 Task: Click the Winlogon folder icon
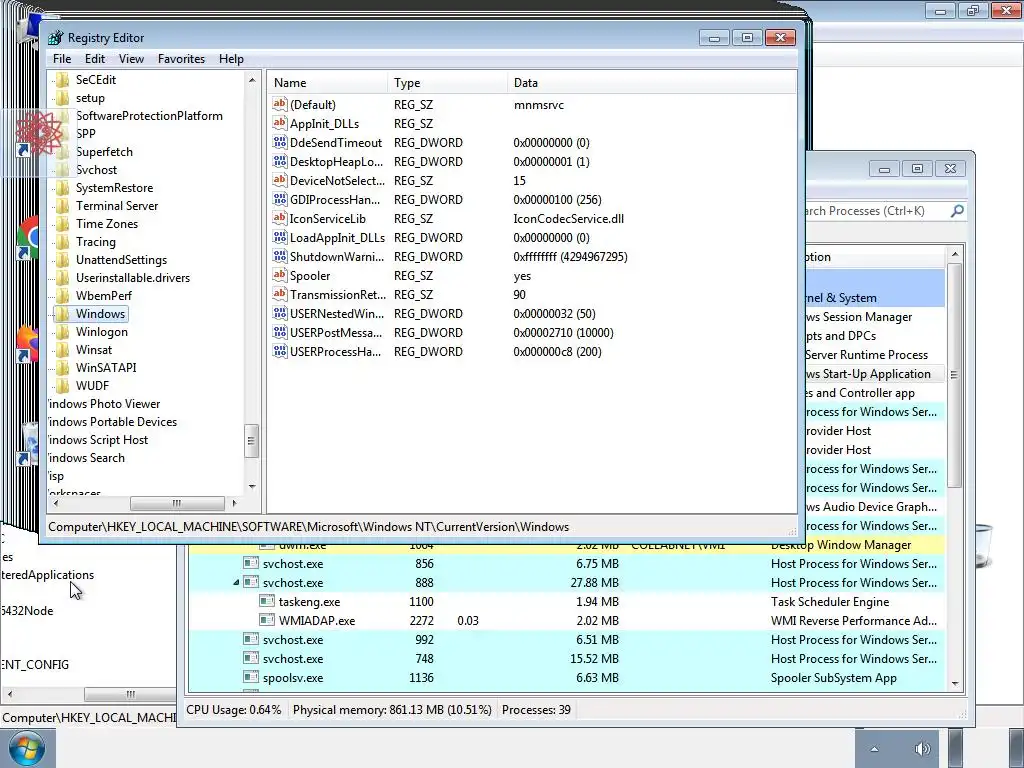click(63, 332)
